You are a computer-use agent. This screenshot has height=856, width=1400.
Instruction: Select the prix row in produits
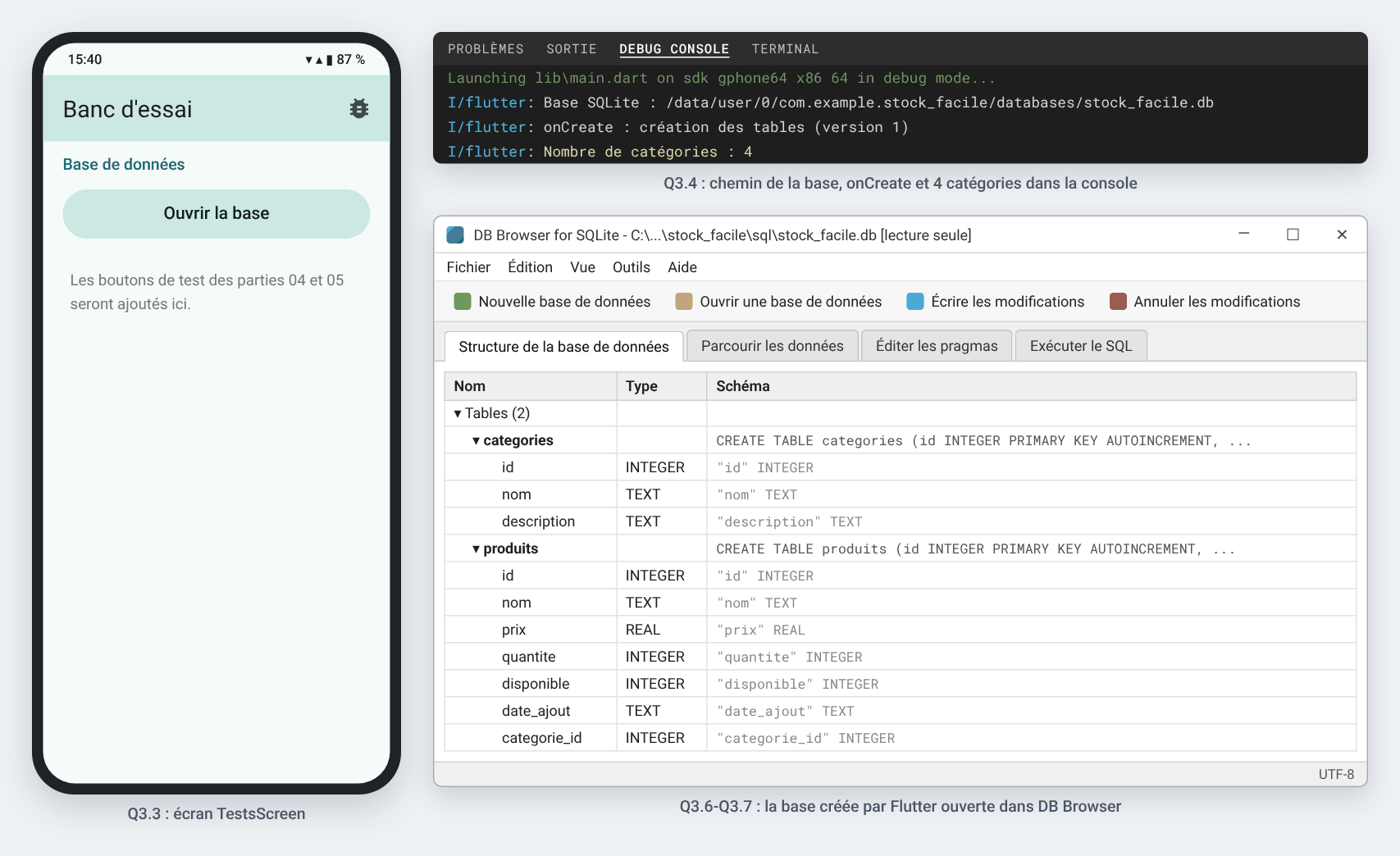click(x=901, y=630)
